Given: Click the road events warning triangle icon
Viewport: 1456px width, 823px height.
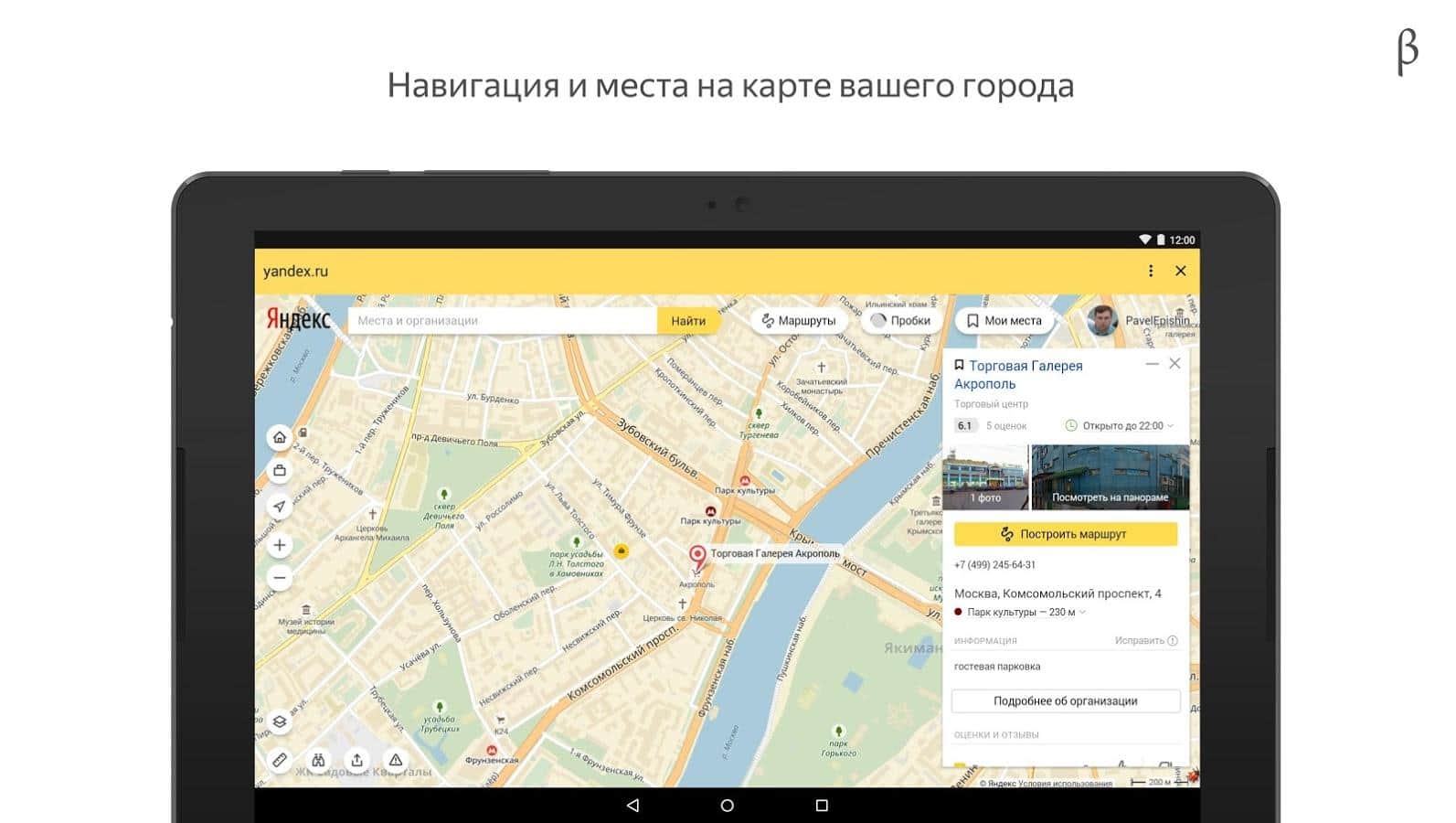Looking at the screenshot, I should pos(396,760).
